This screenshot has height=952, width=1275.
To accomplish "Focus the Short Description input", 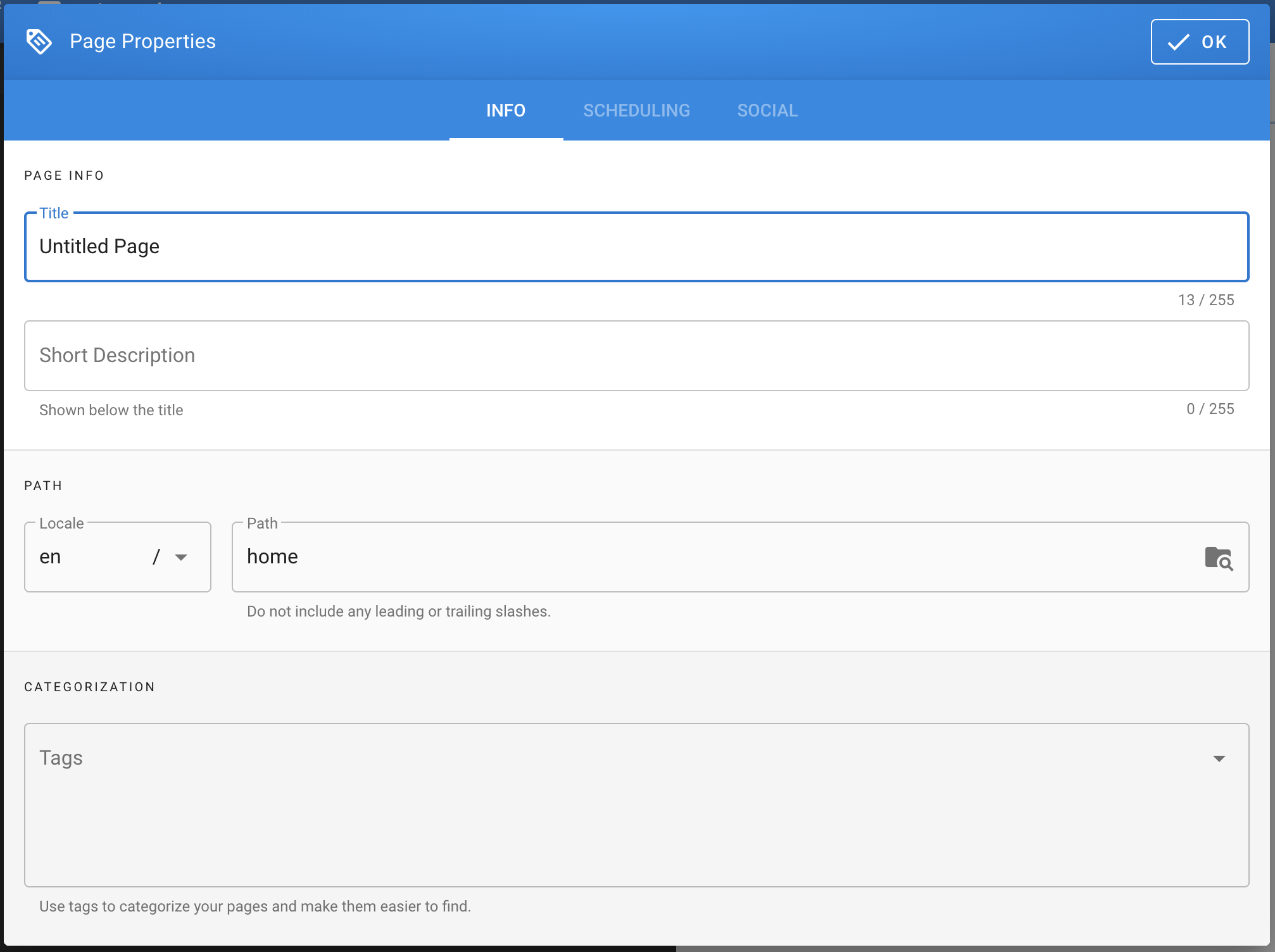I will click(x=636, y=356).
